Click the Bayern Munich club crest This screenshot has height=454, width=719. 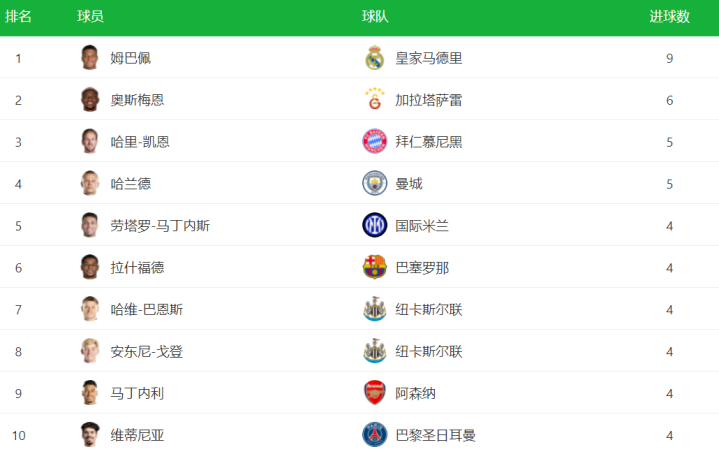coord(374,142)
